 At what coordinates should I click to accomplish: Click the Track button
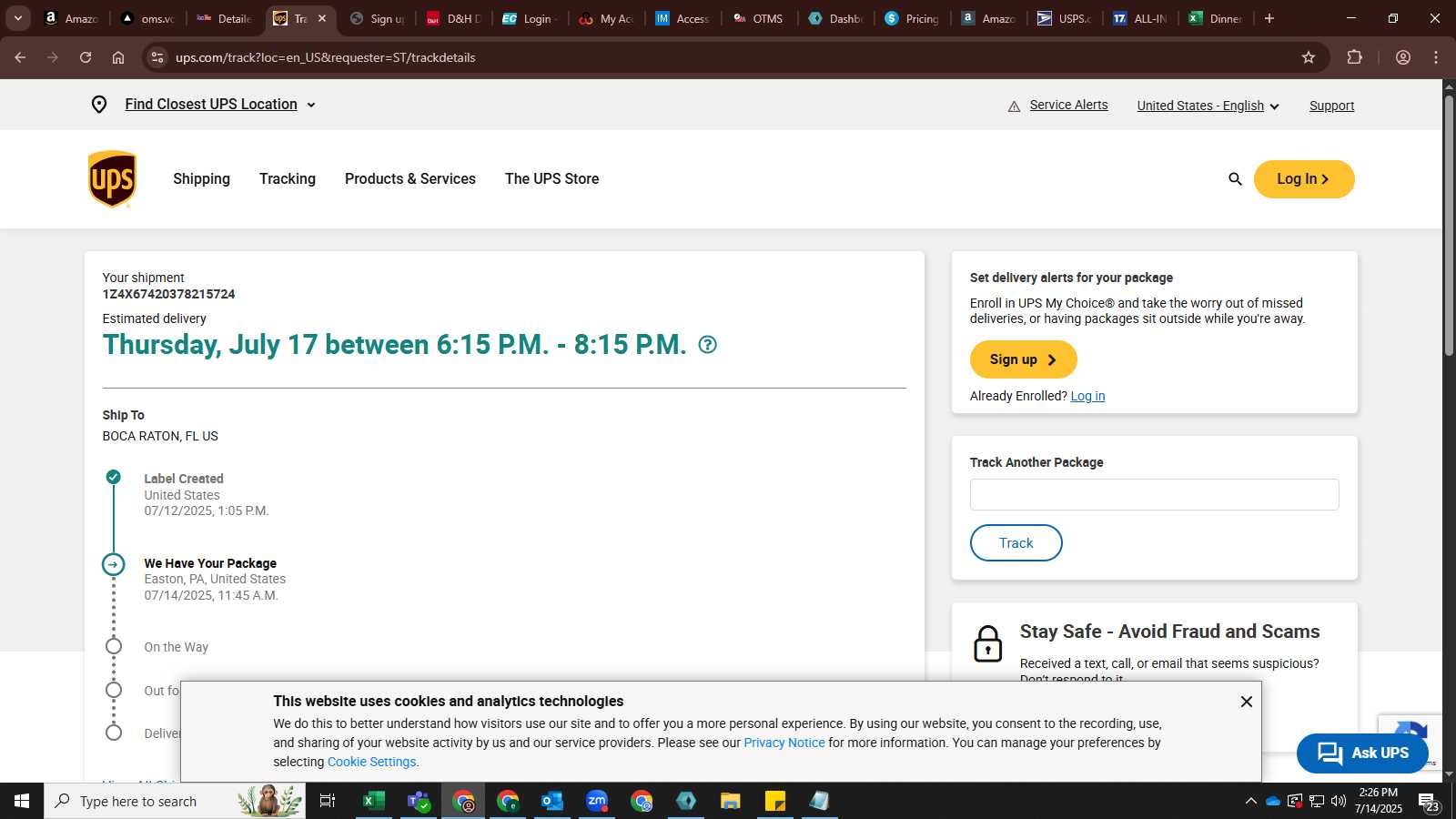(1016, 543)
